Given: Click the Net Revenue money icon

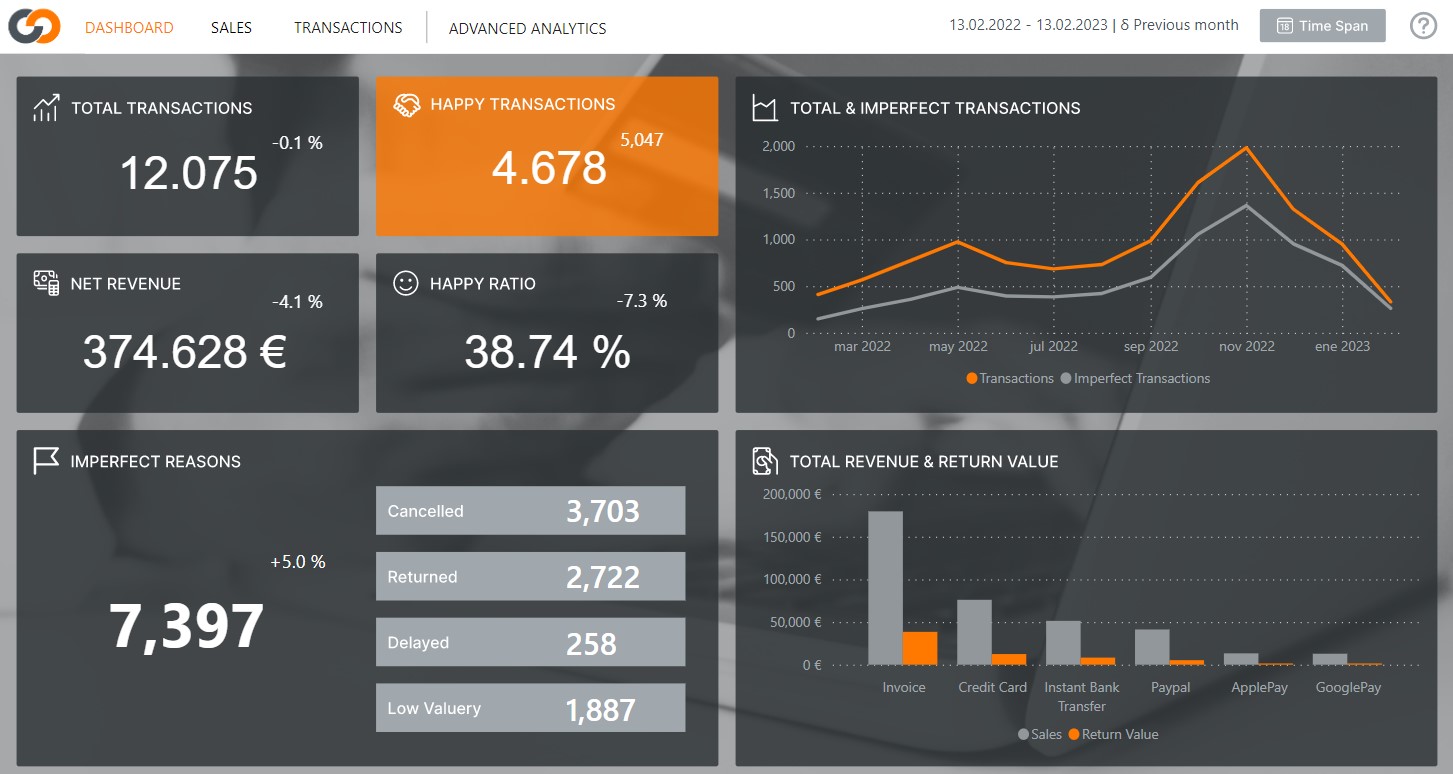Looking at the screenshot, I should click(46, 283).
